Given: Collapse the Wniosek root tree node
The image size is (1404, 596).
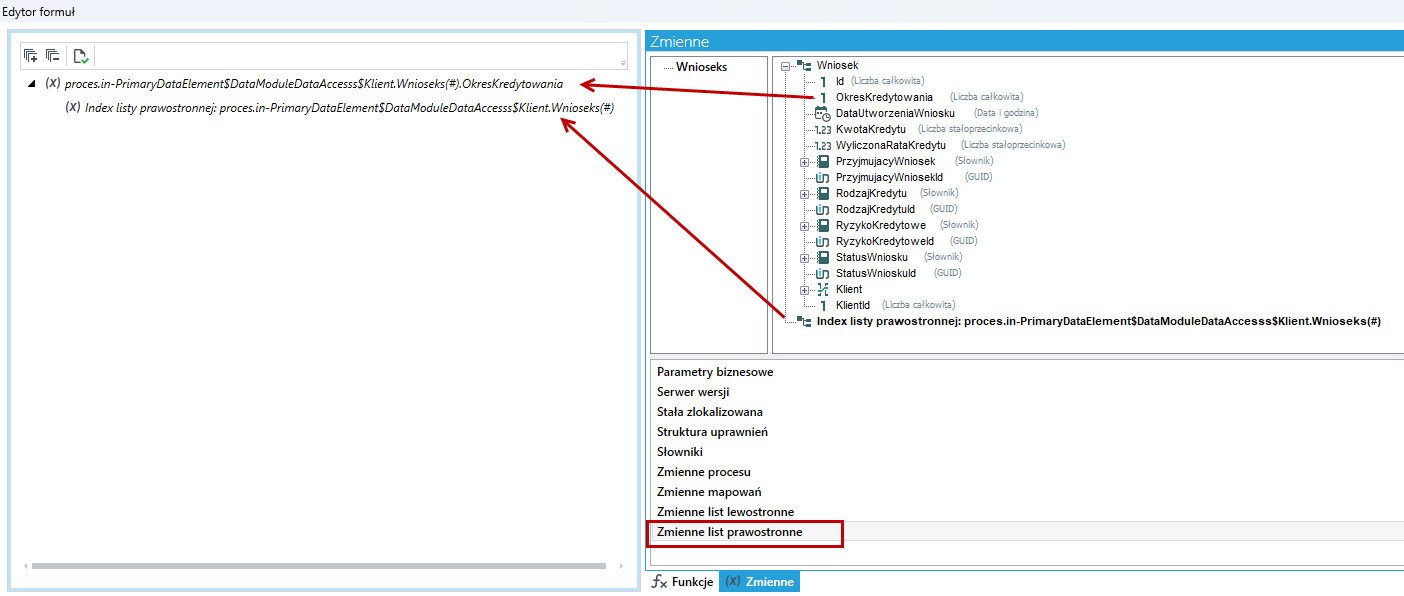Looking at the screenshot, I should tap(787, 65).
